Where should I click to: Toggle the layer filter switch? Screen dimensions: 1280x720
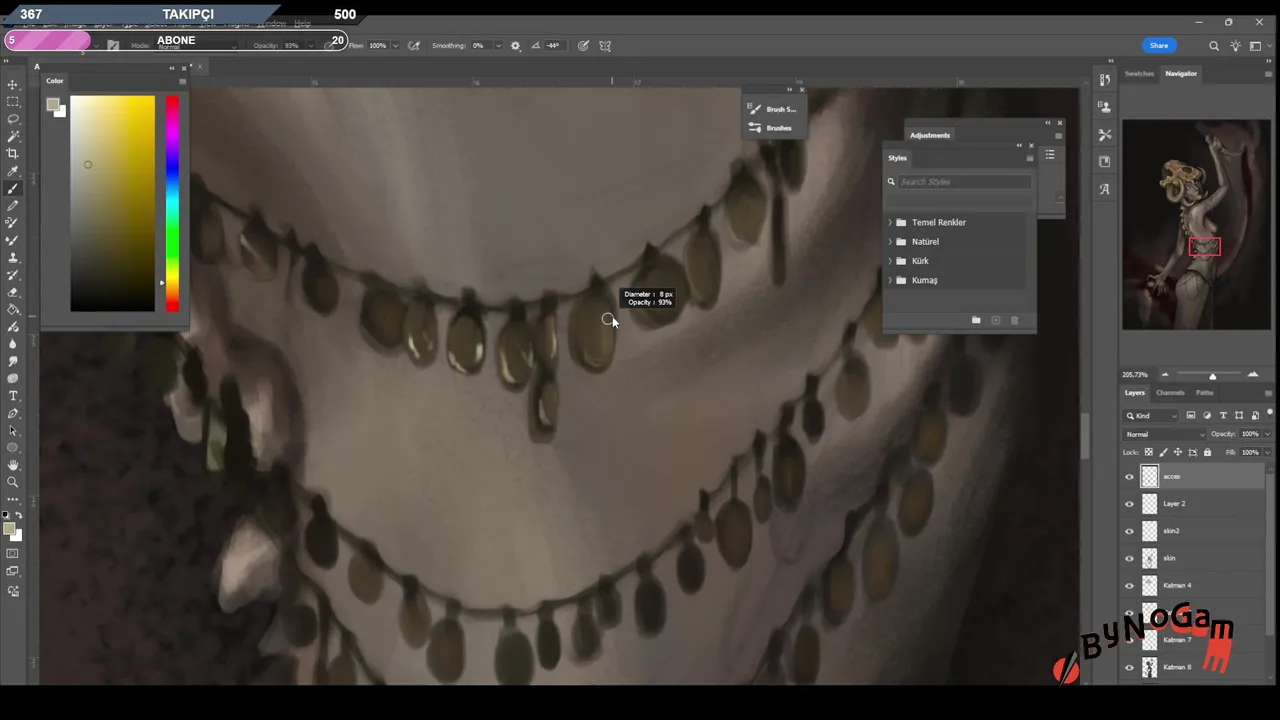(x=1269, y=415)
